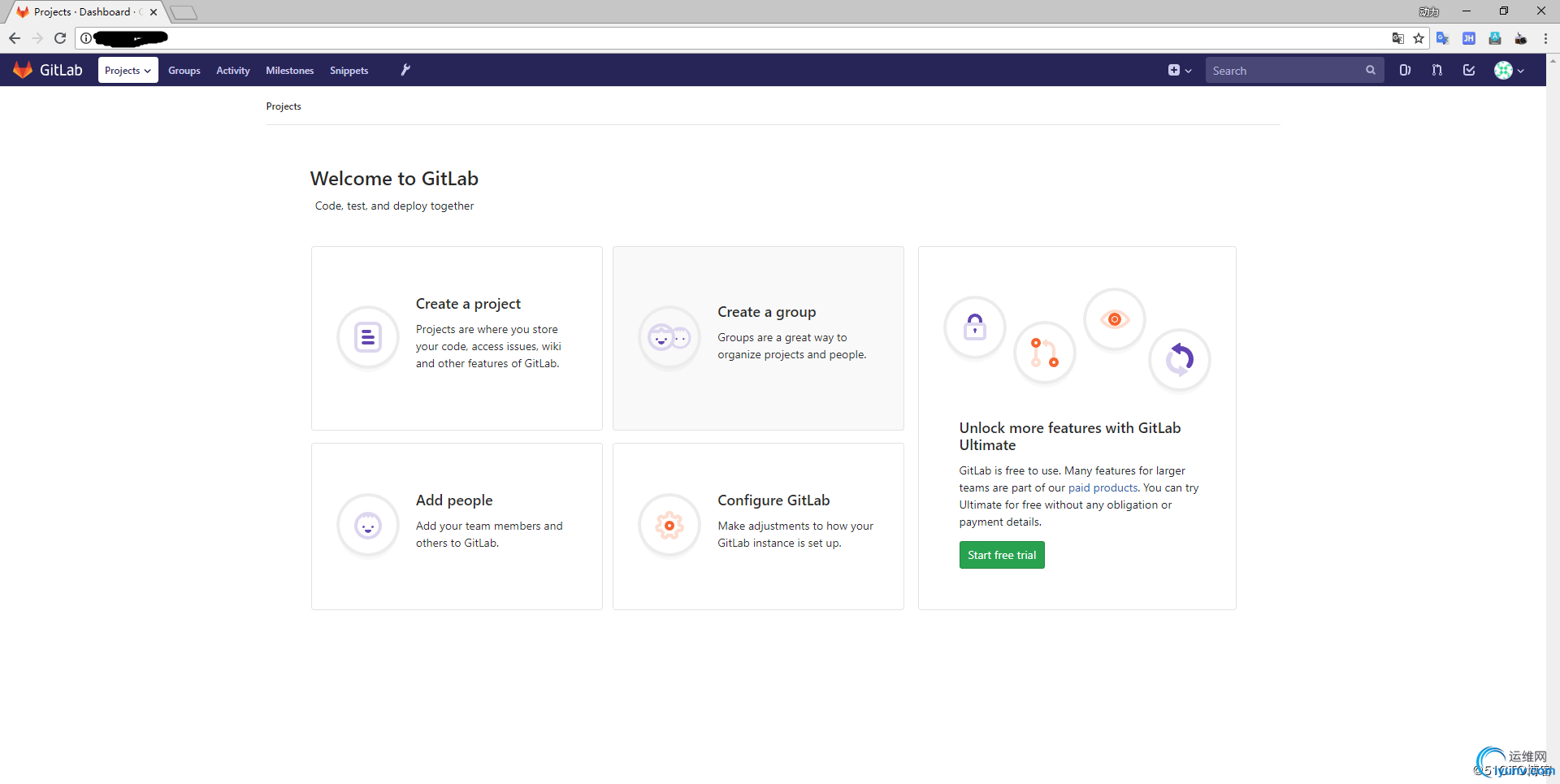Go to Milestones in the navbar
Image resolution: width=1560 pixels, height=784 pixels.
click(x=290, y=71)
